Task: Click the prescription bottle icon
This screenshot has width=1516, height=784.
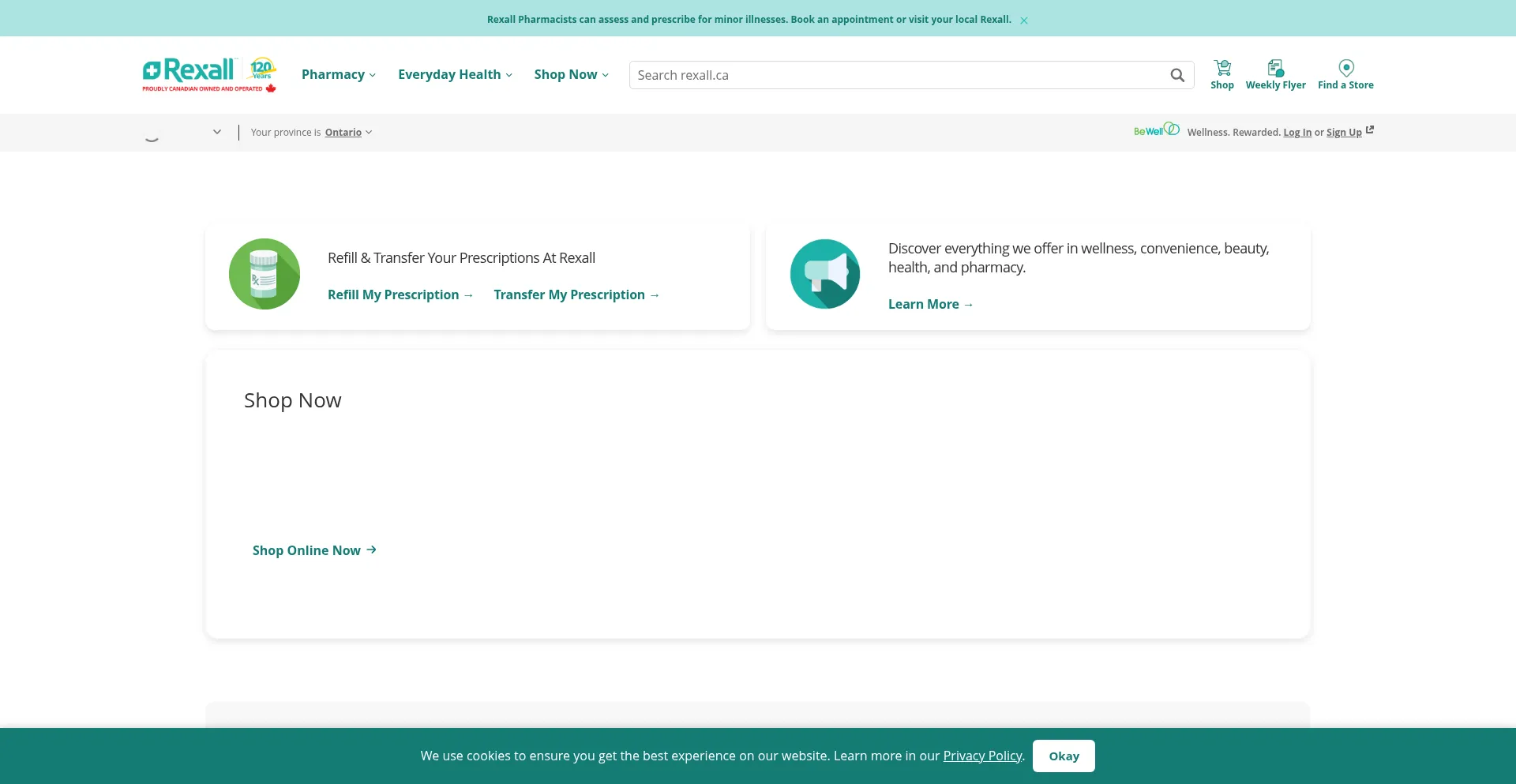Action: click(x=265, y=274)
